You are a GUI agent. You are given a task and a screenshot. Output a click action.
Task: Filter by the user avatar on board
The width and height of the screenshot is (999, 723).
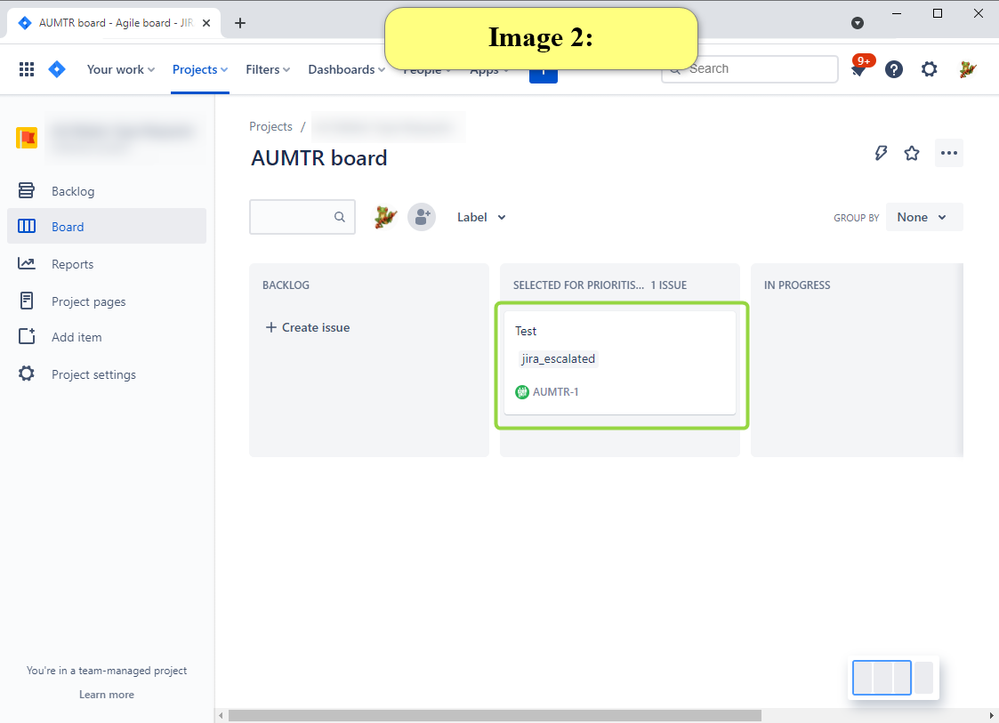tap(385, 217)
